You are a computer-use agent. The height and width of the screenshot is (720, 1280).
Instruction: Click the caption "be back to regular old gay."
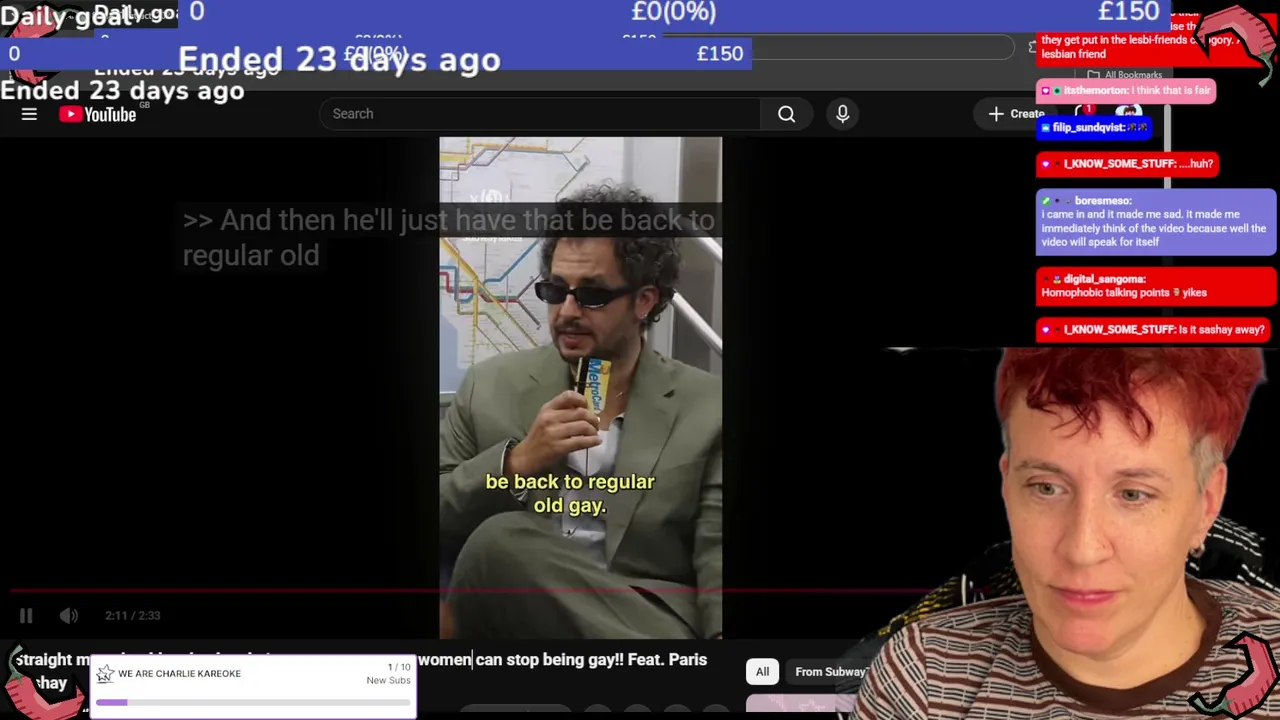[570, 494]
